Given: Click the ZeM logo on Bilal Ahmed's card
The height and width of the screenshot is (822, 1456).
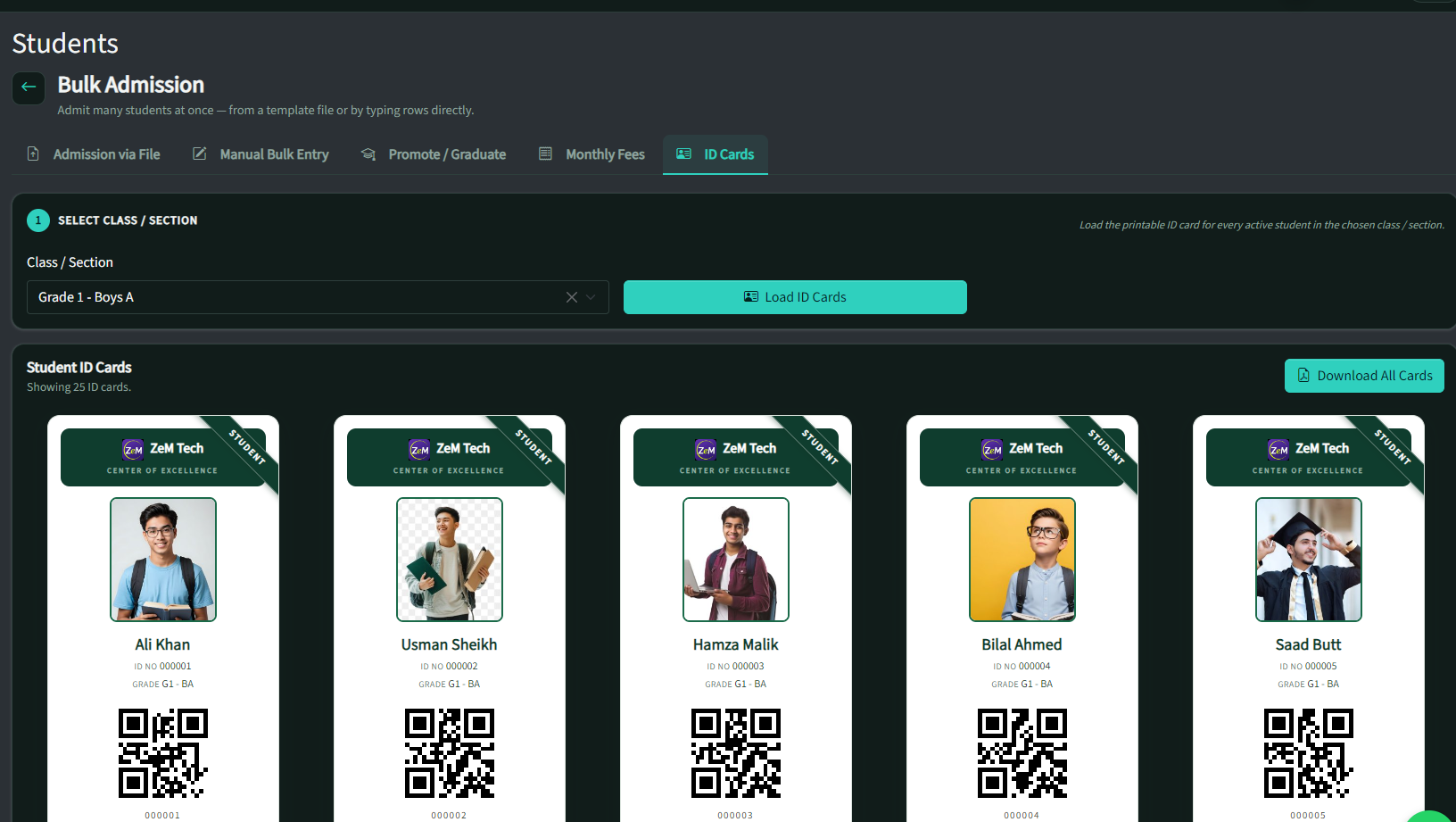Looking at the screenshot, I should (992, 449).
